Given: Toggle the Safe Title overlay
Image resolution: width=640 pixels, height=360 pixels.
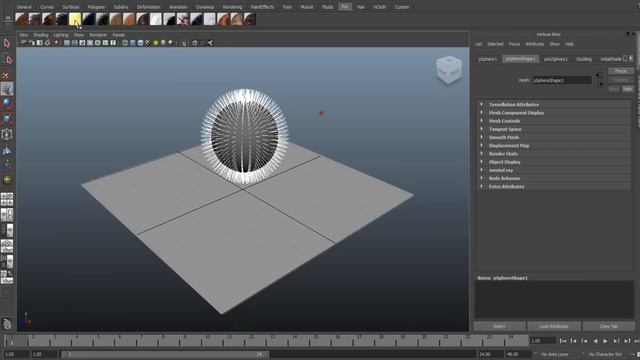Looking at the screenshot, I should (113, 42).
